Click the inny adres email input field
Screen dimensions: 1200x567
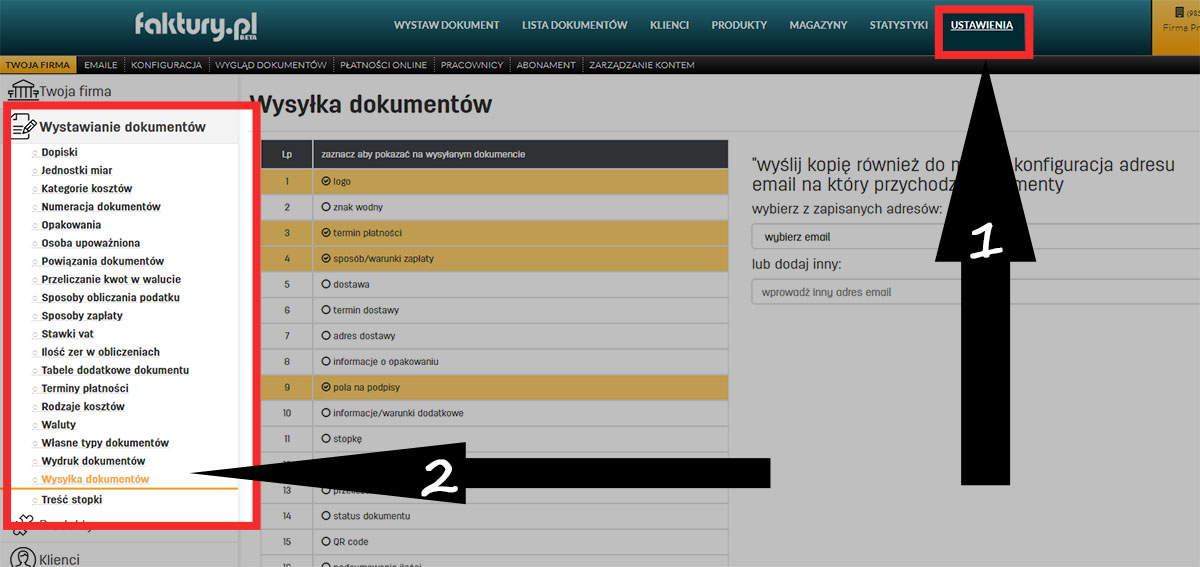(x=975, y=292)
